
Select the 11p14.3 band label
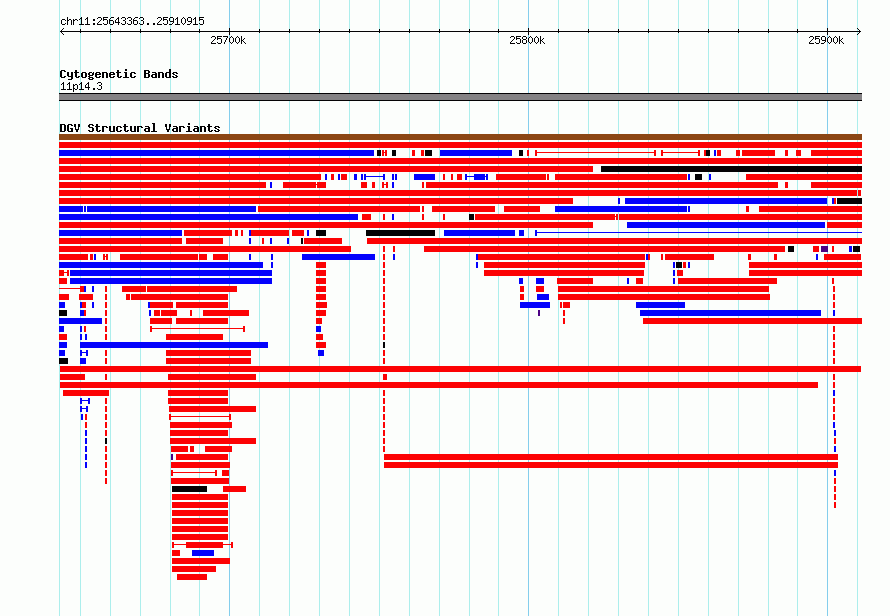coord(81,86)
